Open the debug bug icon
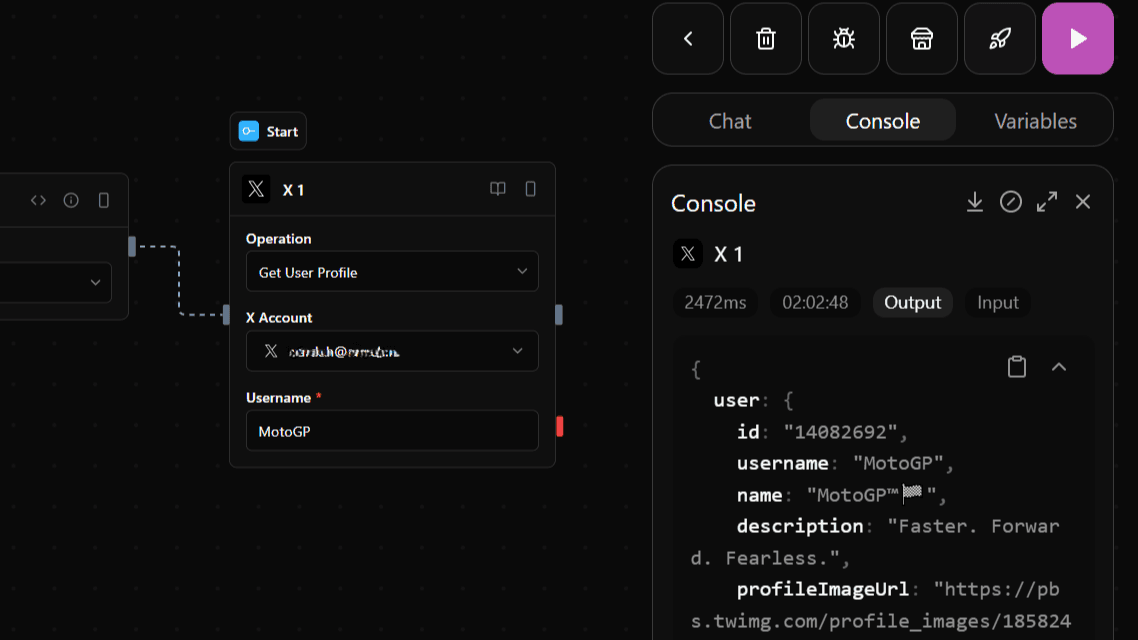 [843, 39]
